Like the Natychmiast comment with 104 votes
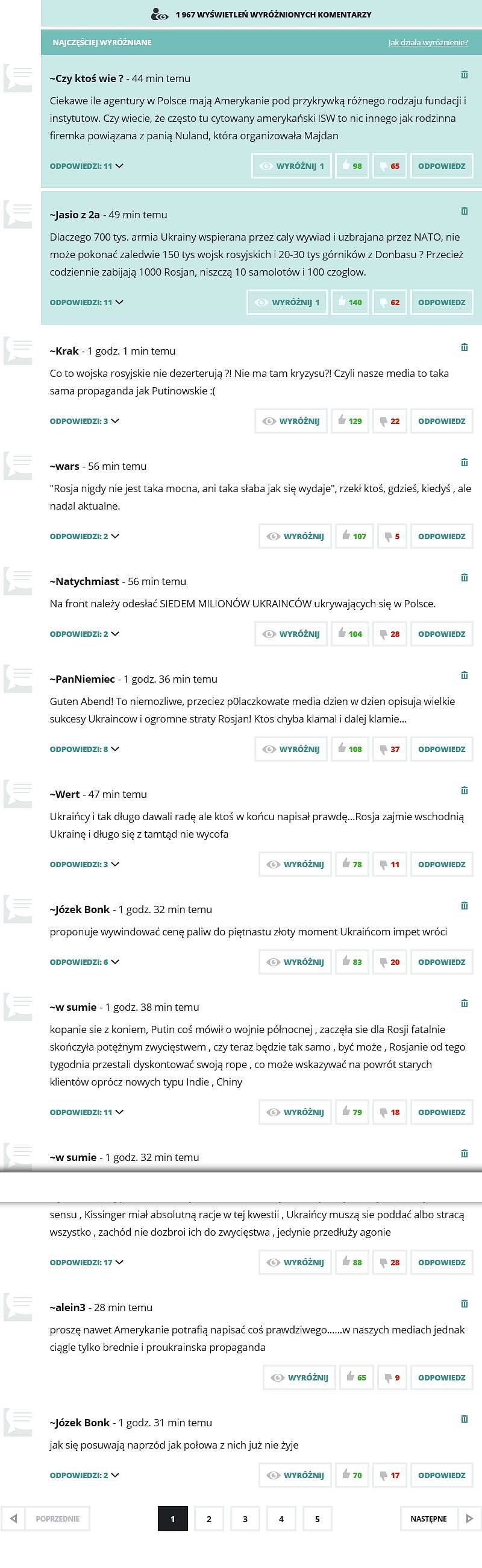Image resolution: width=482 pixels, height=1568 pixels. 350,634
